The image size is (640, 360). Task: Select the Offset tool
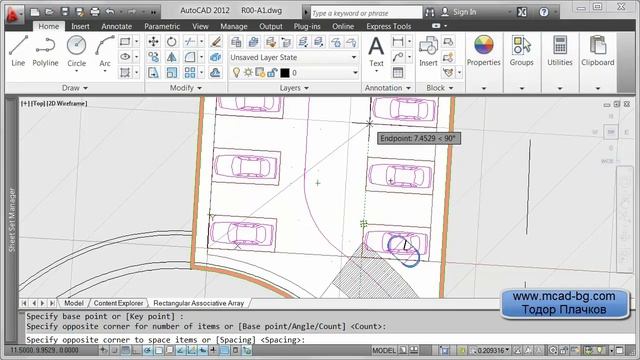(216, 73)
